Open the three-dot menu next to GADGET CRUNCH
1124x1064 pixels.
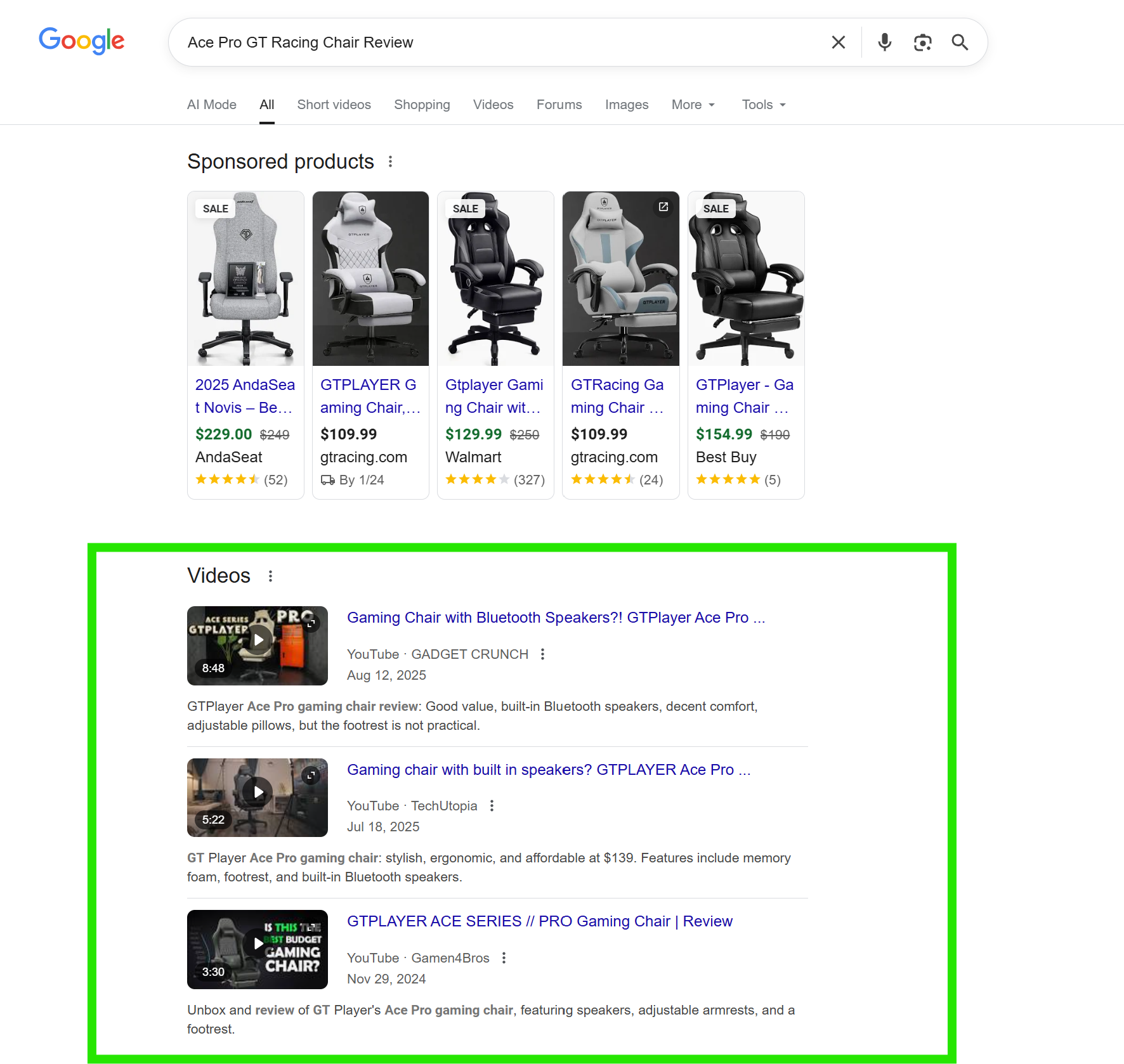coord(543,654)
